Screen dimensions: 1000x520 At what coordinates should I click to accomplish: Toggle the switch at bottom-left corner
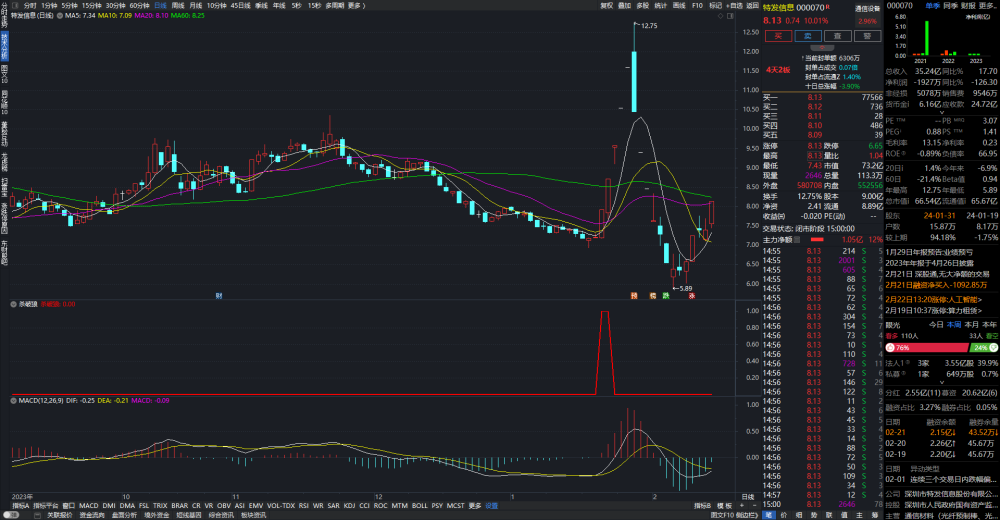[11, 515]
